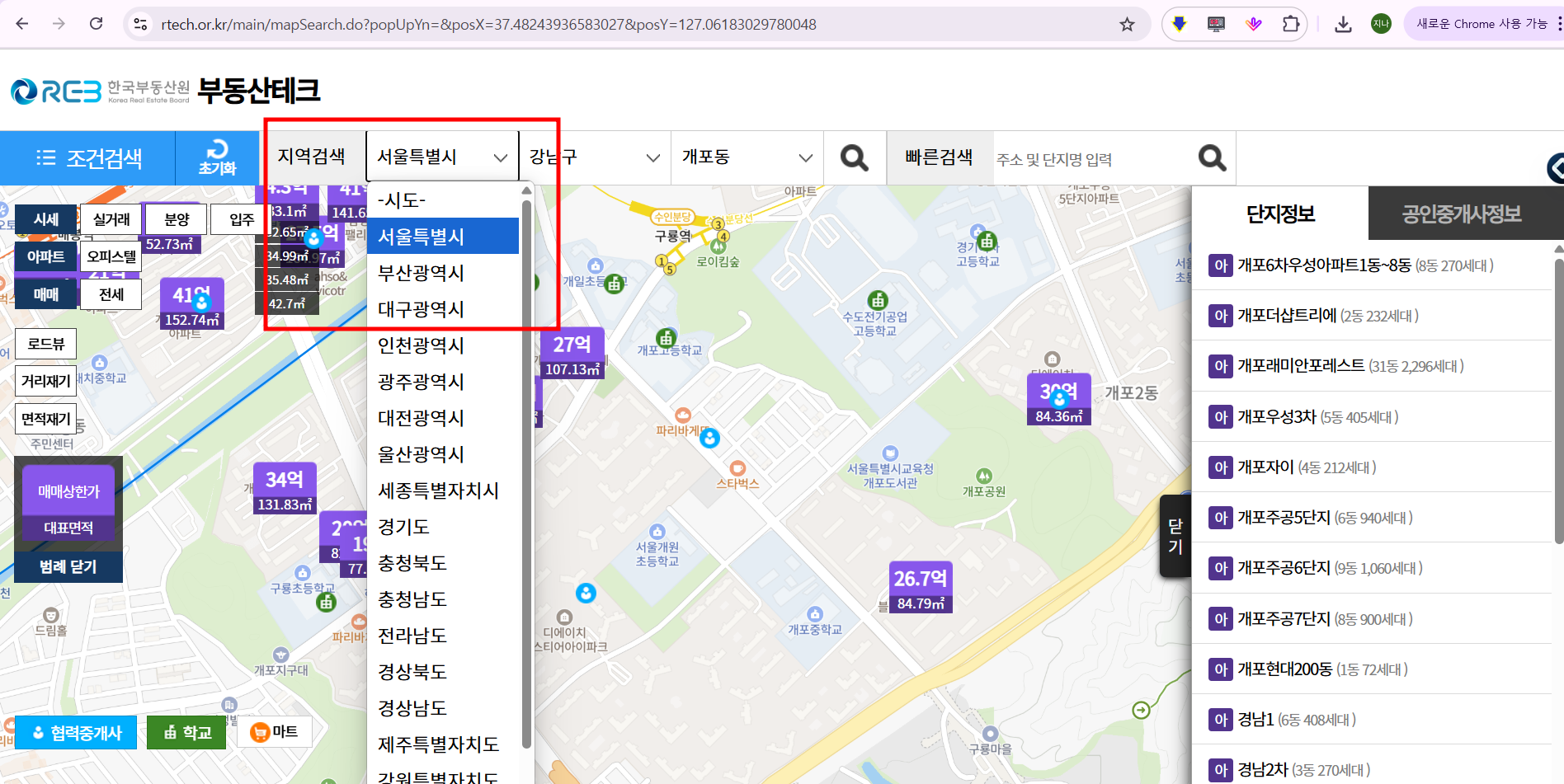Click the 26.7억 84.79㎡ price marker
This screenshot has width=1564, height=784.
tap(921, 589)
